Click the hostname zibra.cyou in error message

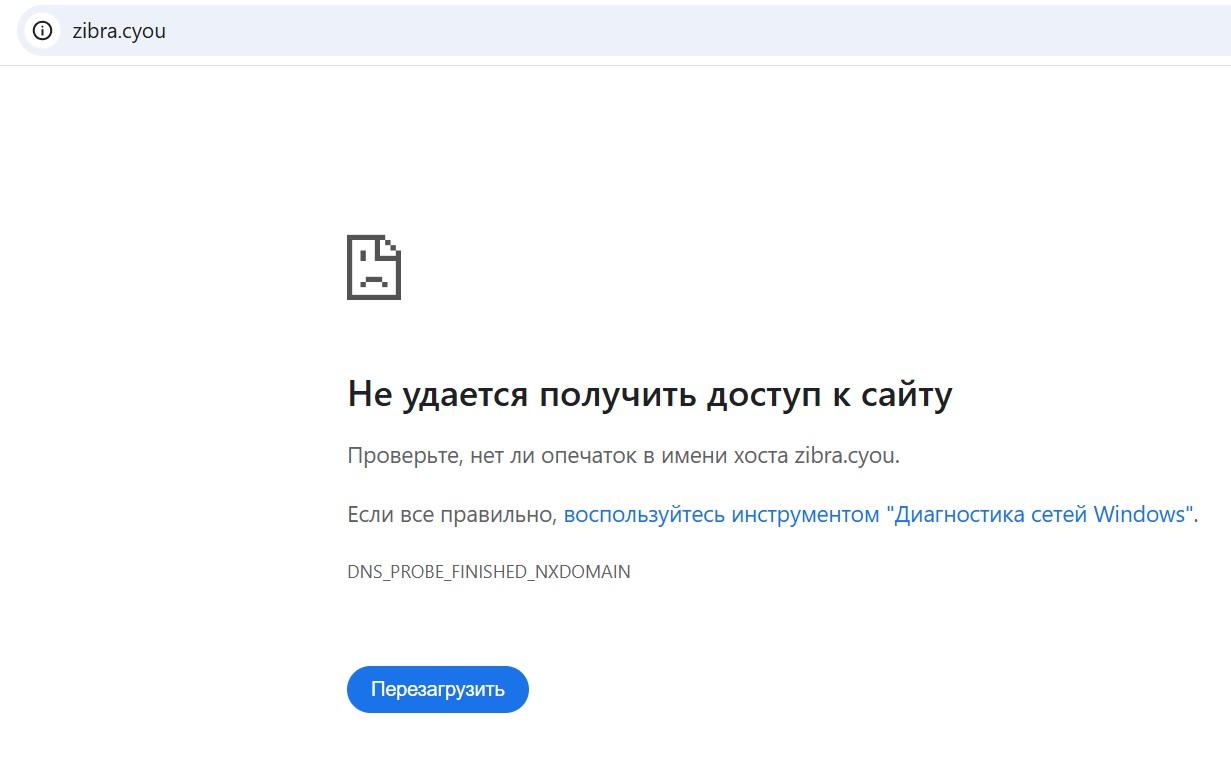coord(845,456)
